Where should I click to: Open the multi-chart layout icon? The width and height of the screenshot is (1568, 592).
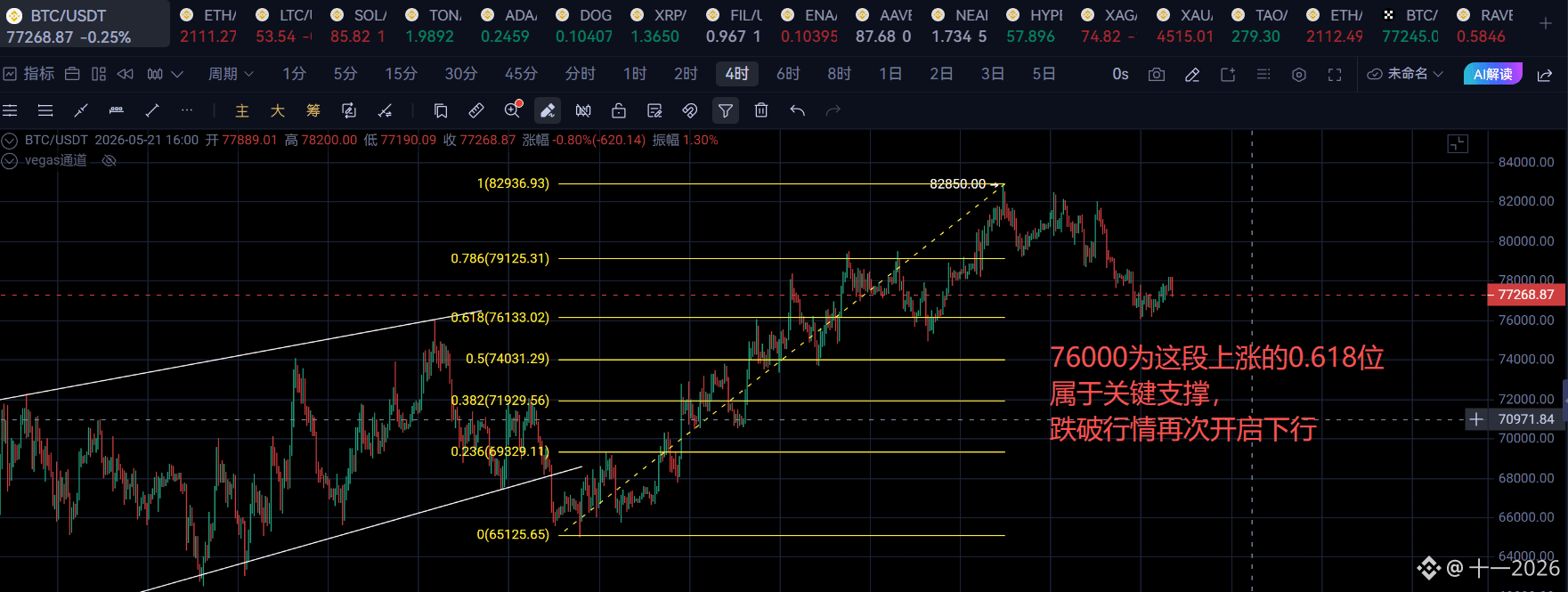coord(99,74)
